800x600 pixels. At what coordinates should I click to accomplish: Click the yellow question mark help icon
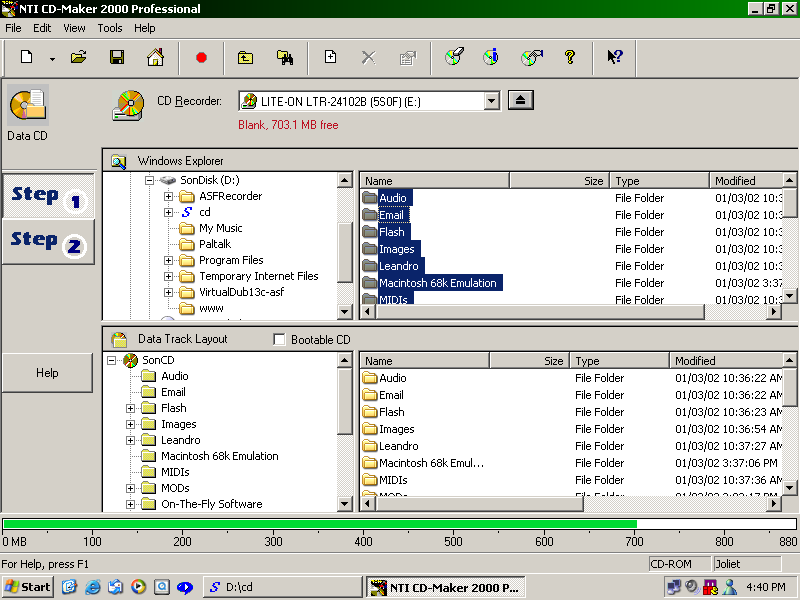[x=570, y=58]
